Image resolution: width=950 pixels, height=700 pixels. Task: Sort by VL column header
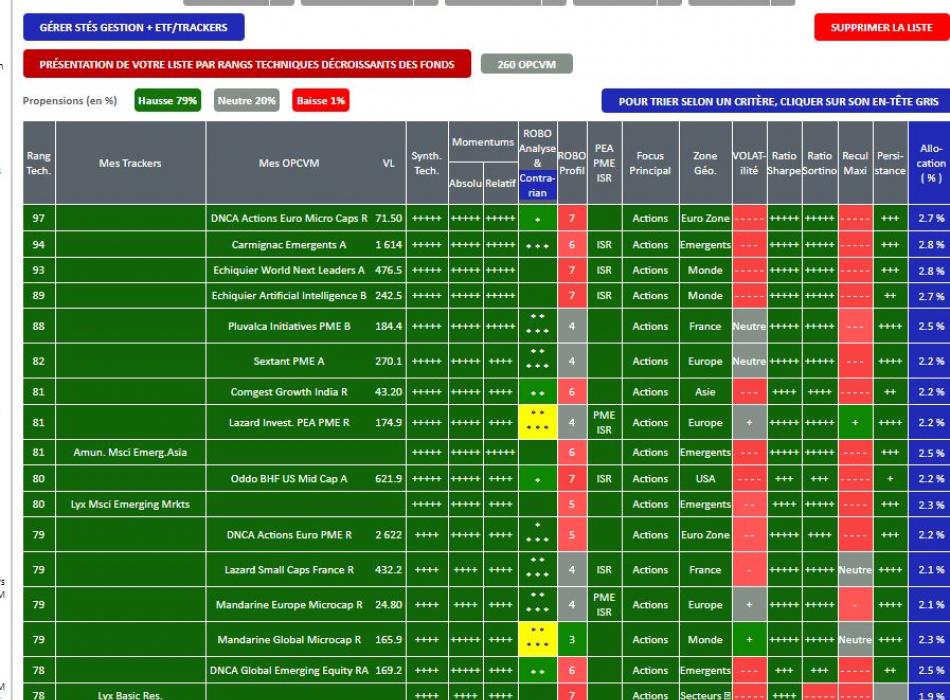388,163
